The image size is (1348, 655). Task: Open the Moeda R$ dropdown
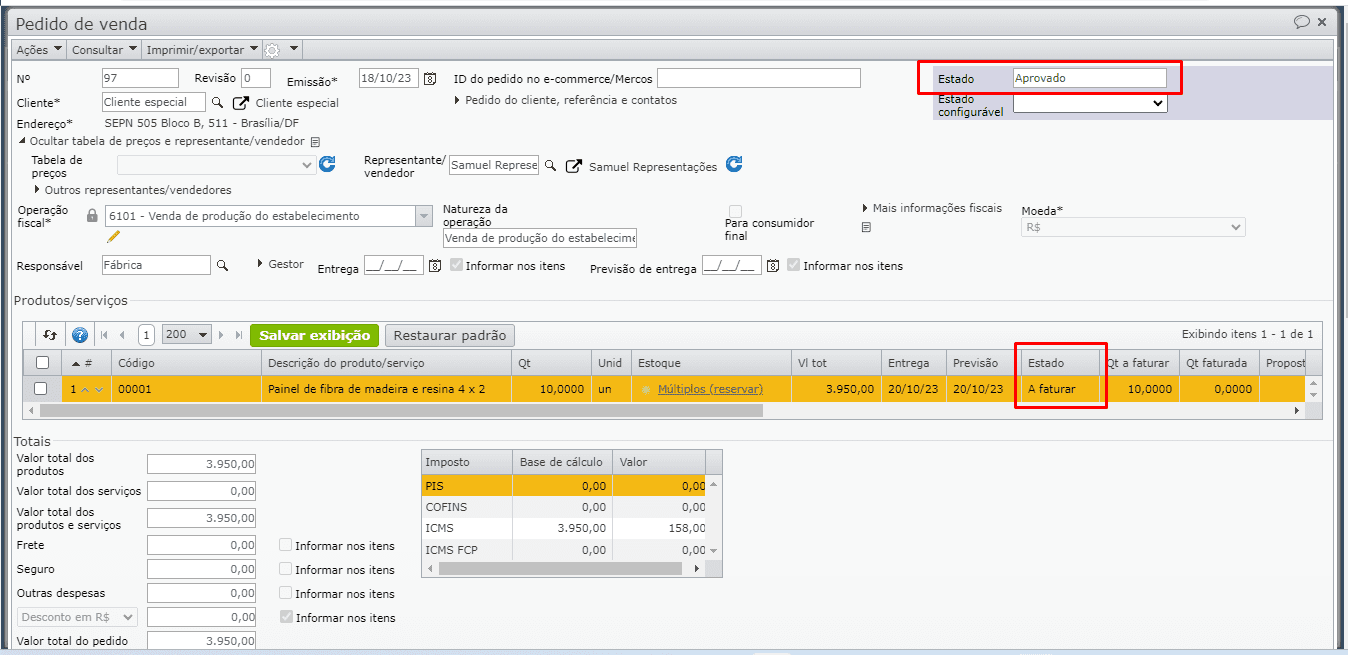tap(1133, 228)
